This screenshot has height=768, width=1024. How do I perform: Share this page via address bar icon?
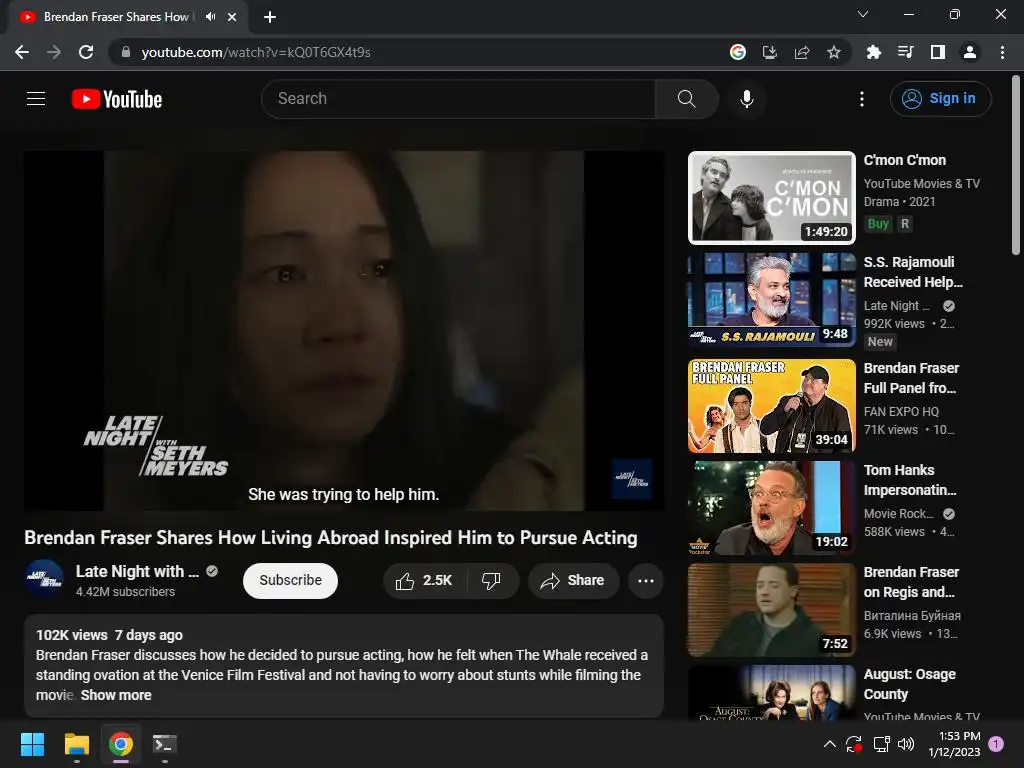(x=802, y=52)
